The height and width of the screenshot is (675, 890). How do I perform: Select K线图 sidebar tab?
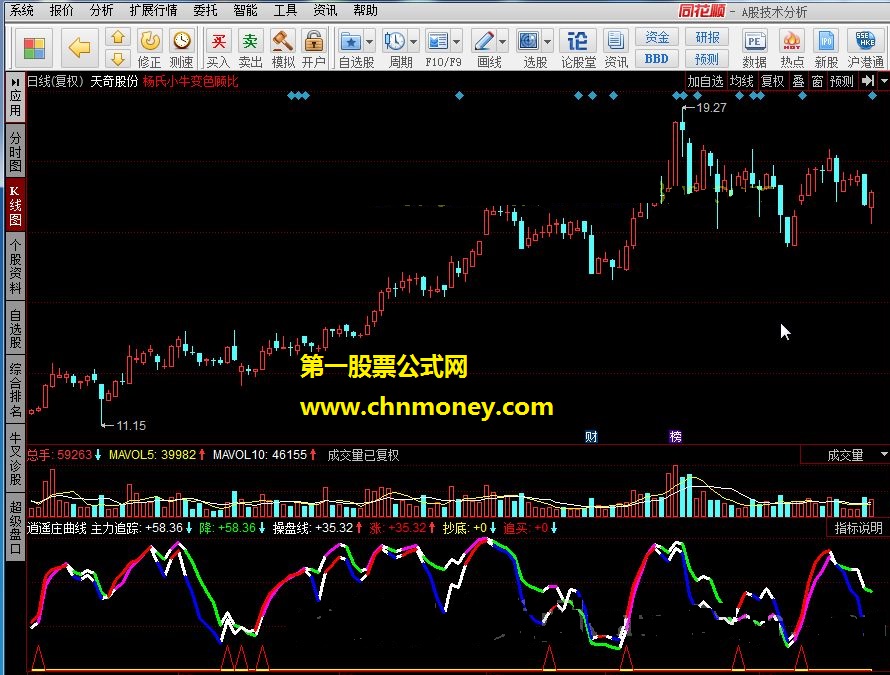pyautogui.click(x=15, y=206)
